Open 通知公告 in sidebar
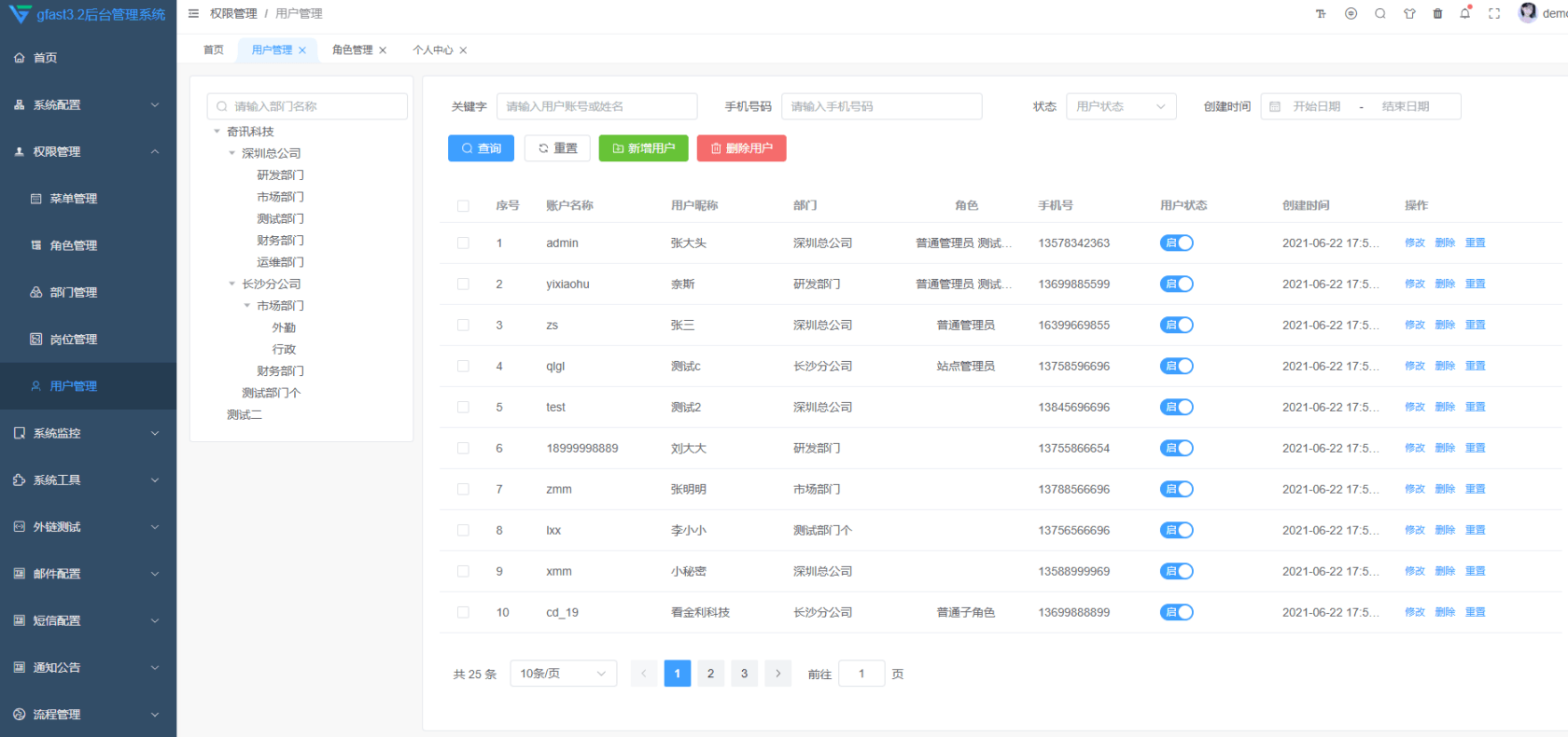 coord(88,667)
